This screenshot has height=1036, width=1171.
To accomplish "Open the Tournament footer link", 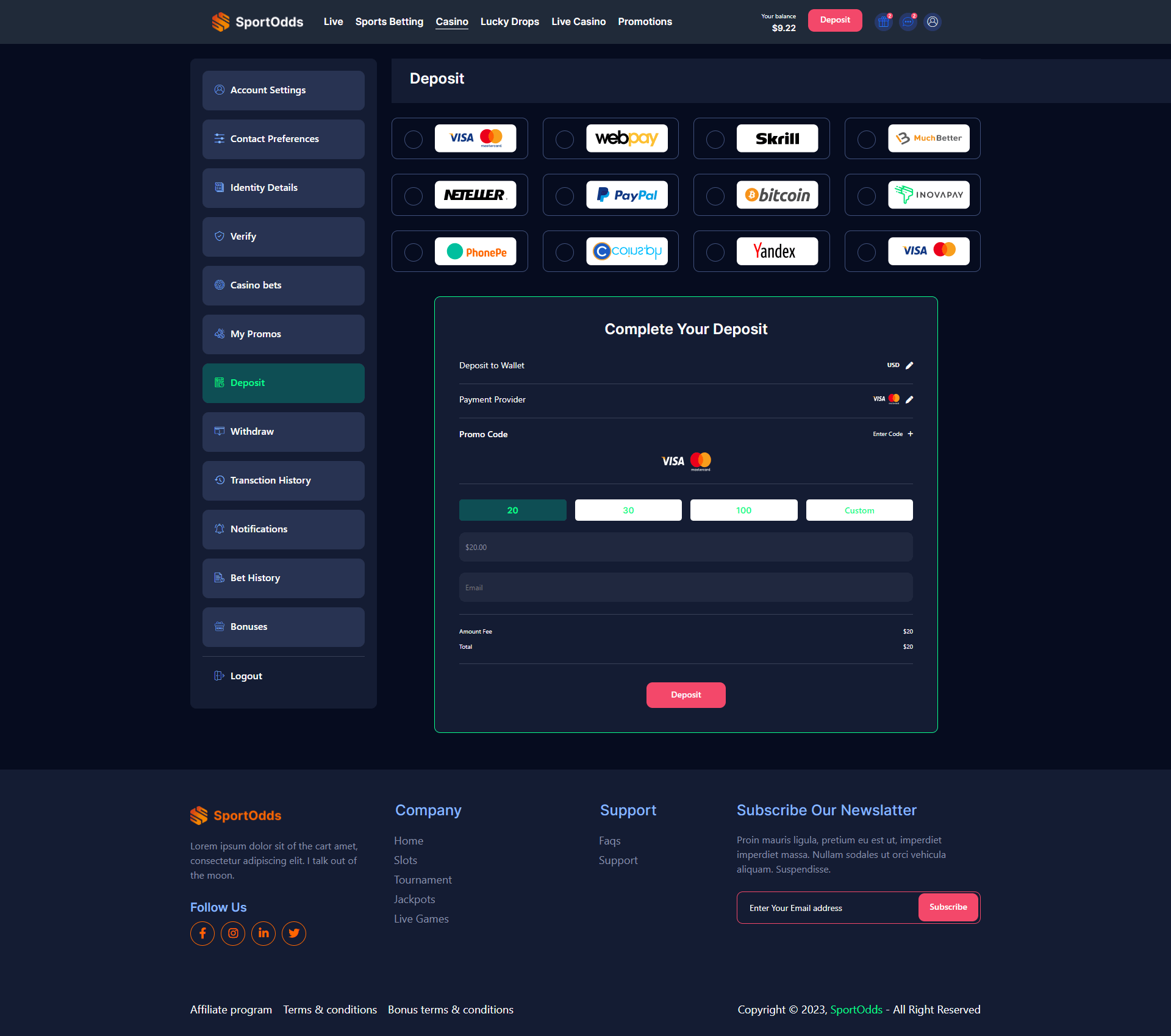I will click(x=423, y=880).
